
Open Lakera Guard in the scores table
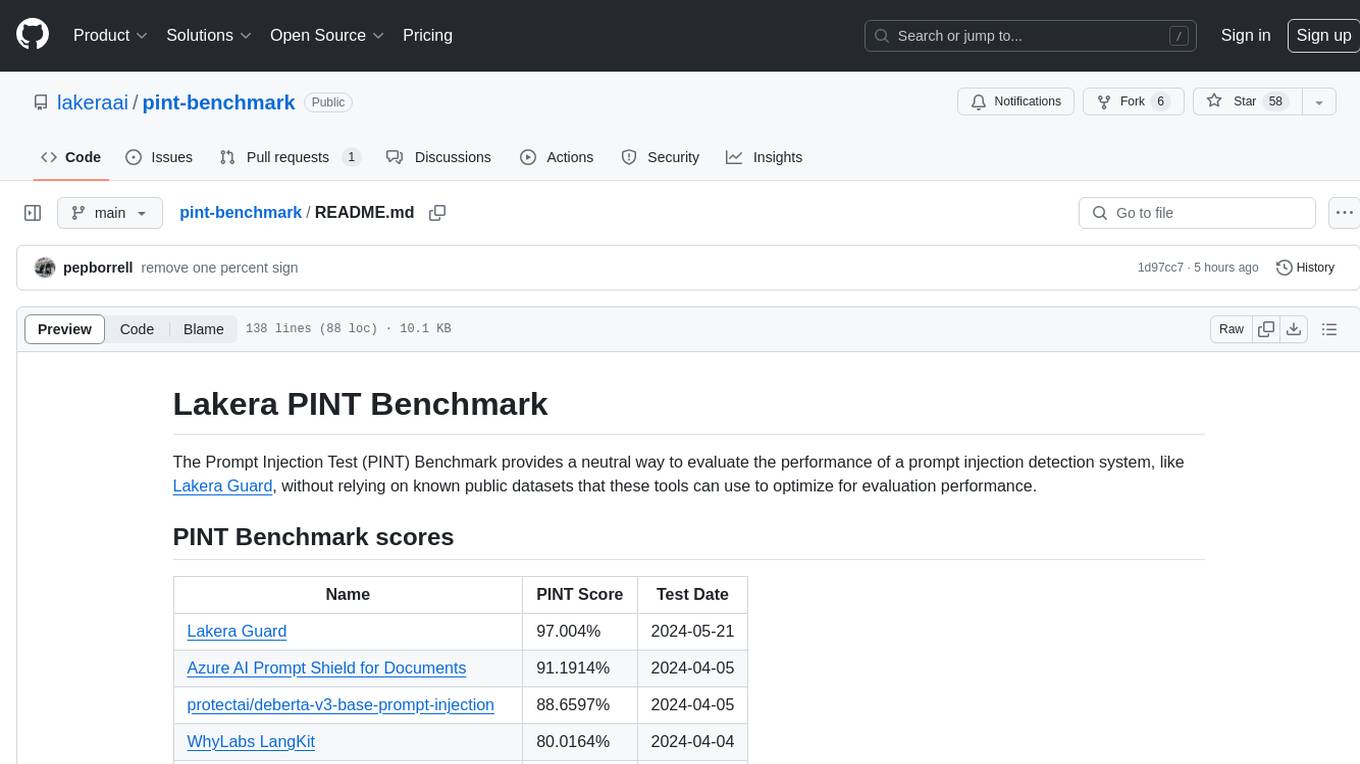click(x=237, y=631)
